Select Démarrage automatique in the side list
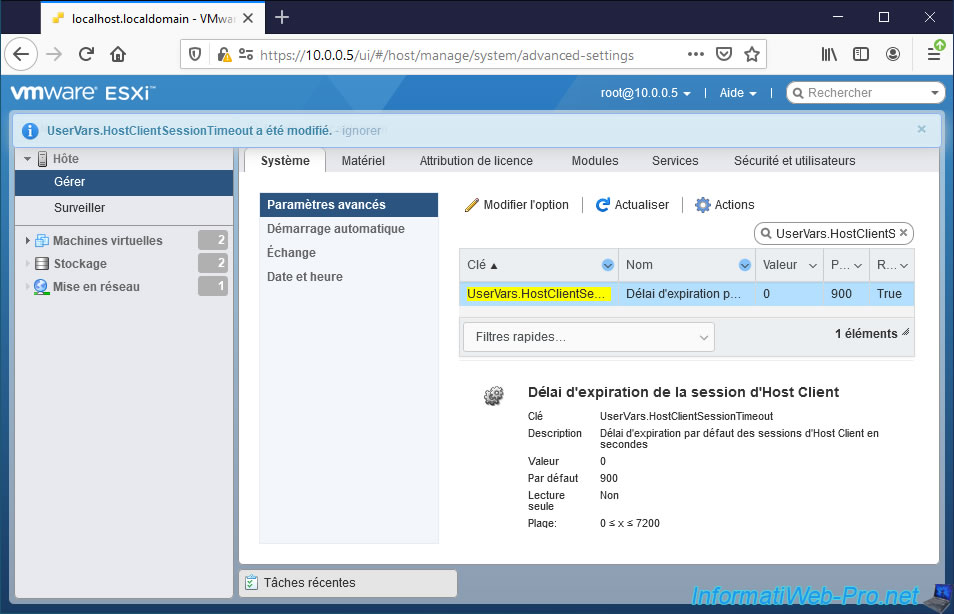The width and height of the screenshot is (954, 614). click(x=335, y=229)
